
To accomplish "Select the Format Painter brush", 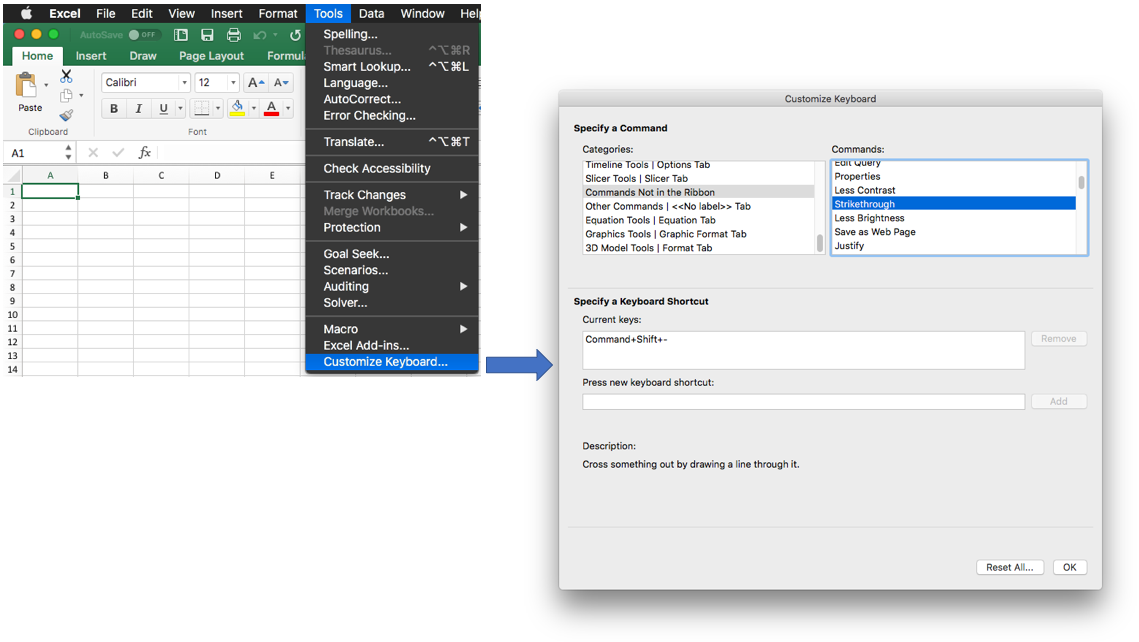I will click(x=66, y=115).
